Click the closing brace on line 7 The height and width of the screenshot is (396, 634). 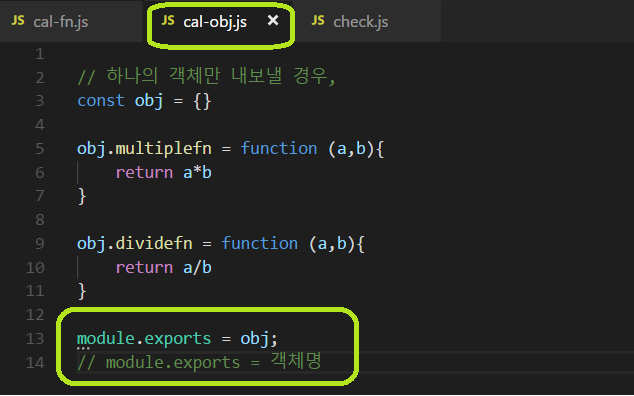click(82, 196)
